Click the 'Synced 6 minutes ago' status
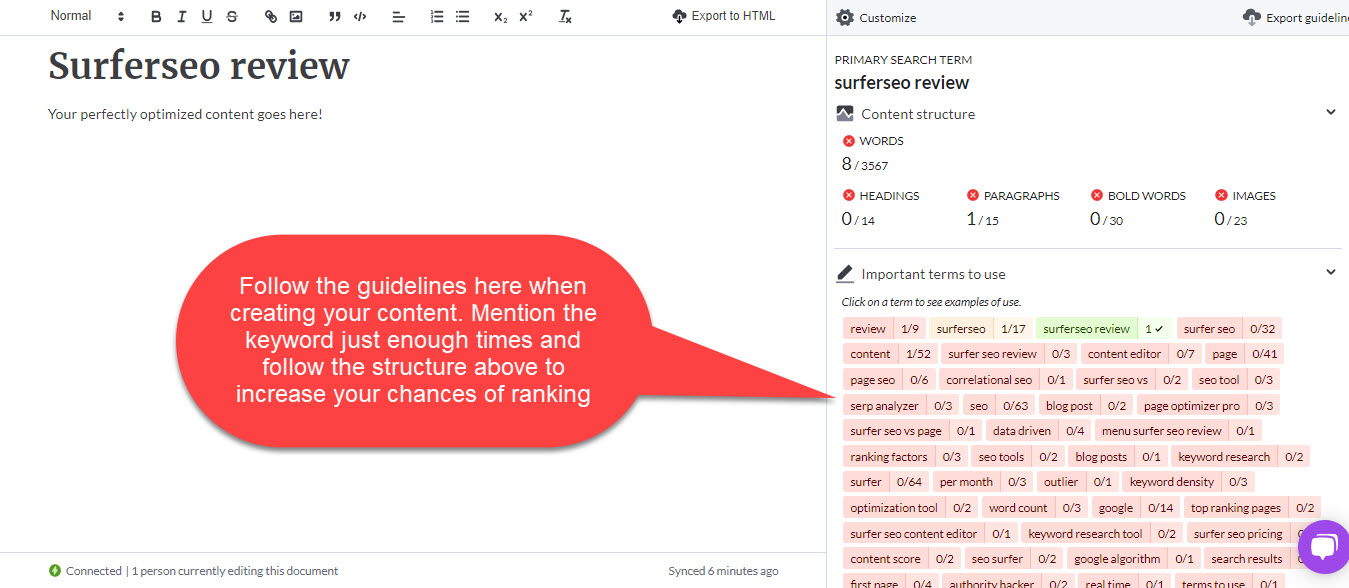The height and width of the screenshot is (588, 1349). pyautogui.click(x=723, y=571)
